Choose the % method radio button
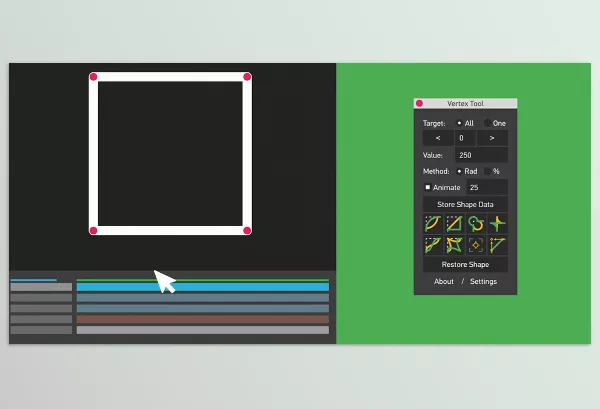 pos(488,171)
